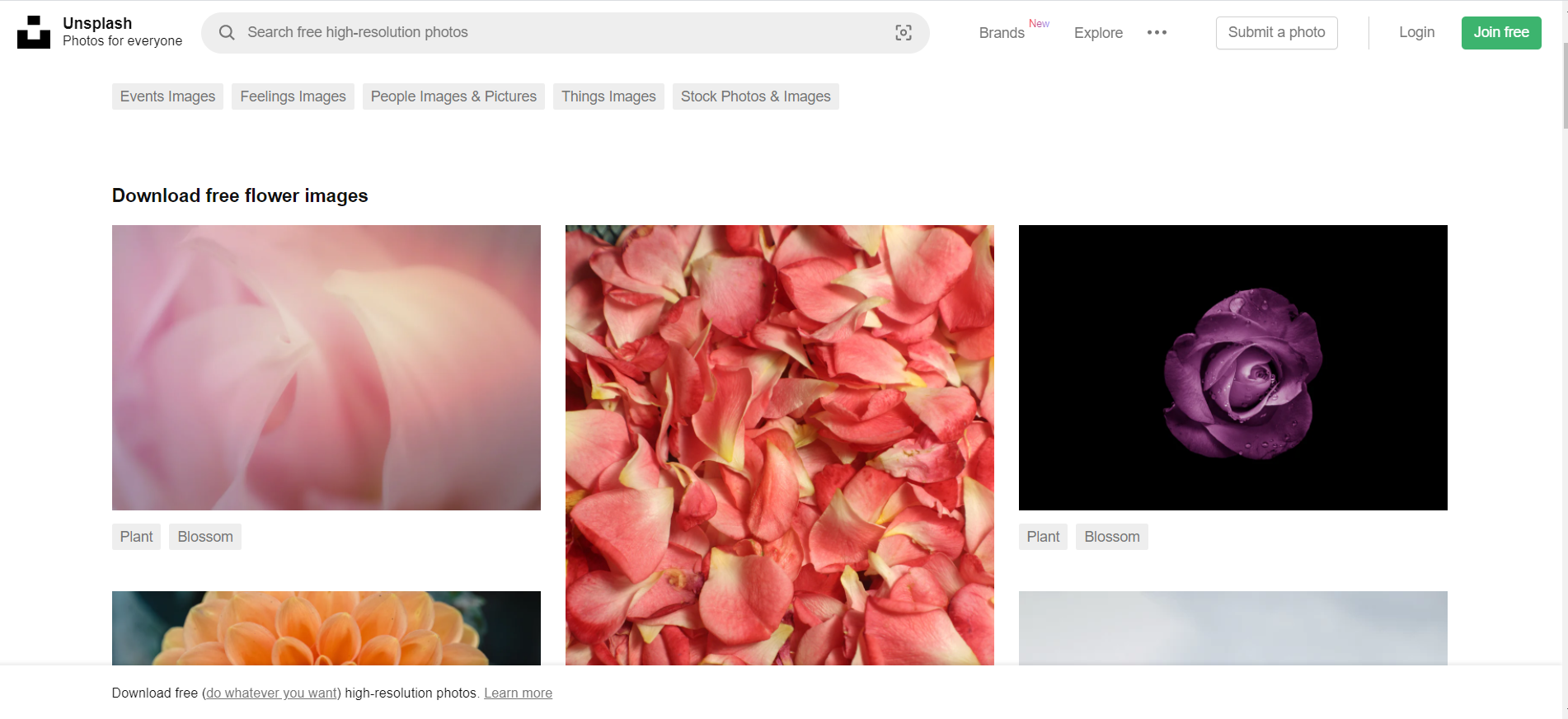Focus the search free high-resolution photos field
Viewport: 1568px width, 719px height.
565,32
